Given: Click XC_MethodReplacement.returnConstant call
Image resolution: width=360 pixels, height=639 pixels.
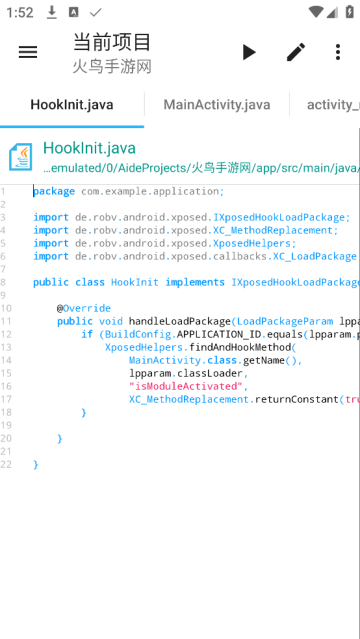Looking at the screenshot, I should pyautogui.click(x=234, y=399).
